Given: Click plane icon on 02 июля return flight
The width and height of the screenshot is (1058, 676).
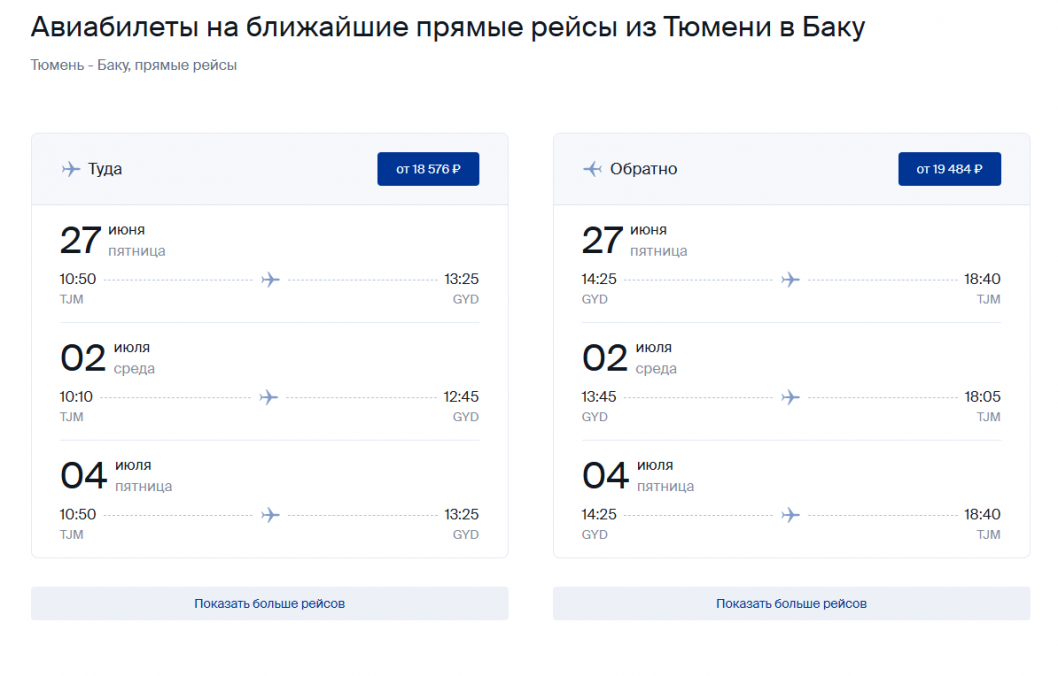Looking at the screenshot, I should [x=791, y=397].
